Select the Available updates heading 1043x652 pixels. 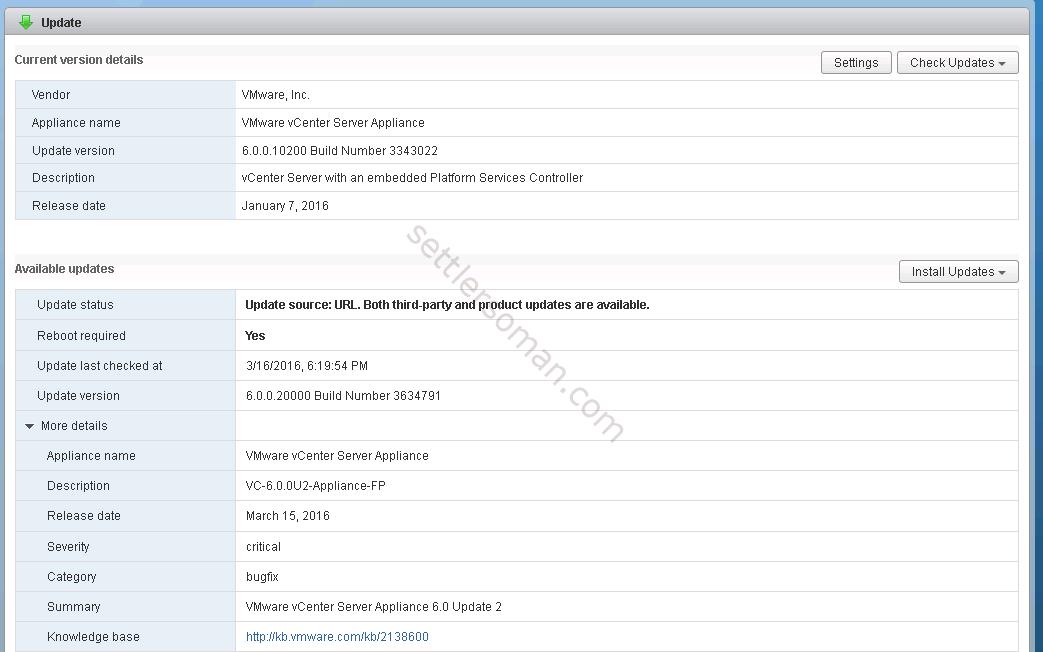[x=65, y=269]
